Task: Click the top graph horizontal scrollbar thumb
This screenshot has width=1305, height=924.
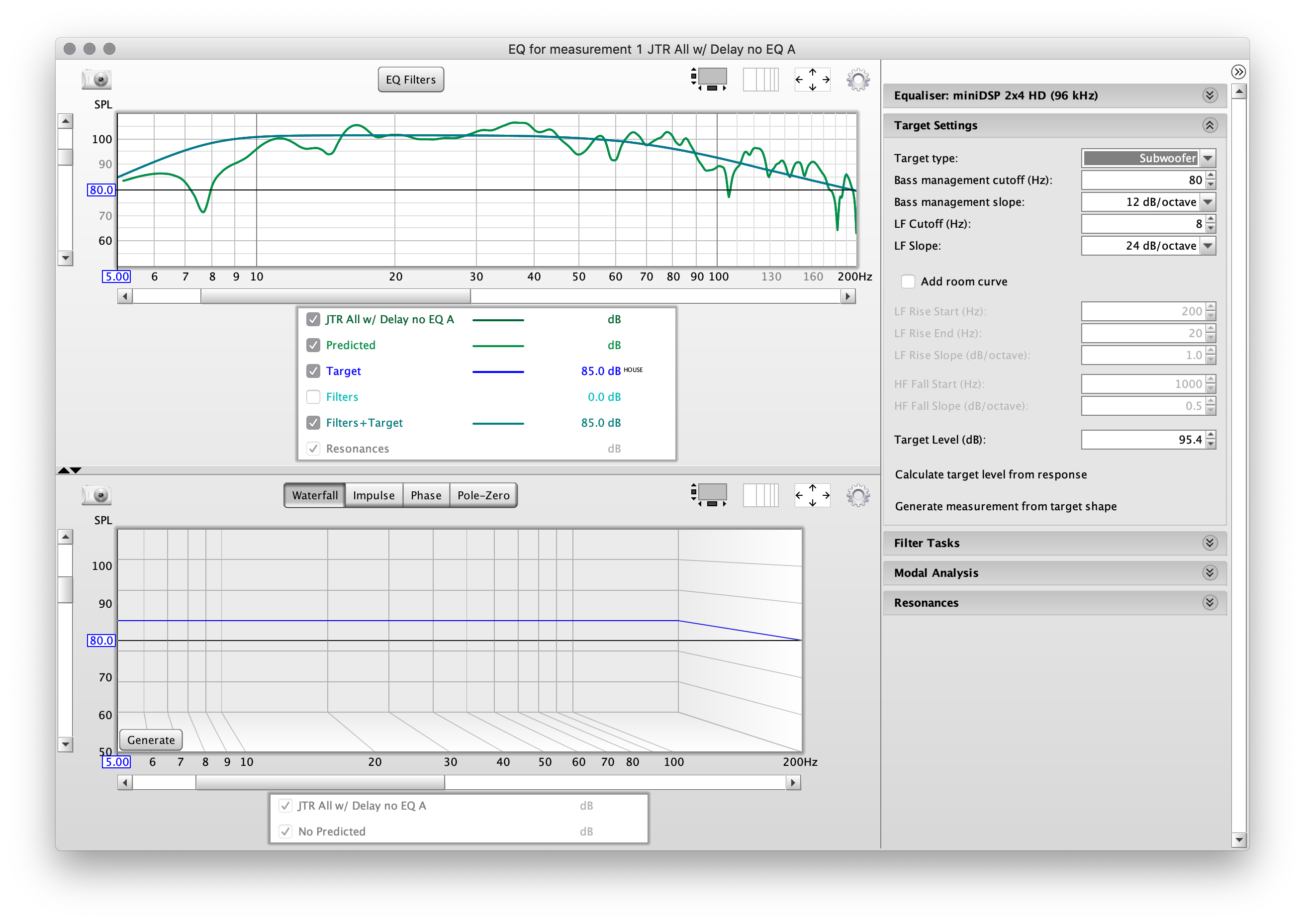Action: pos(335,296)
